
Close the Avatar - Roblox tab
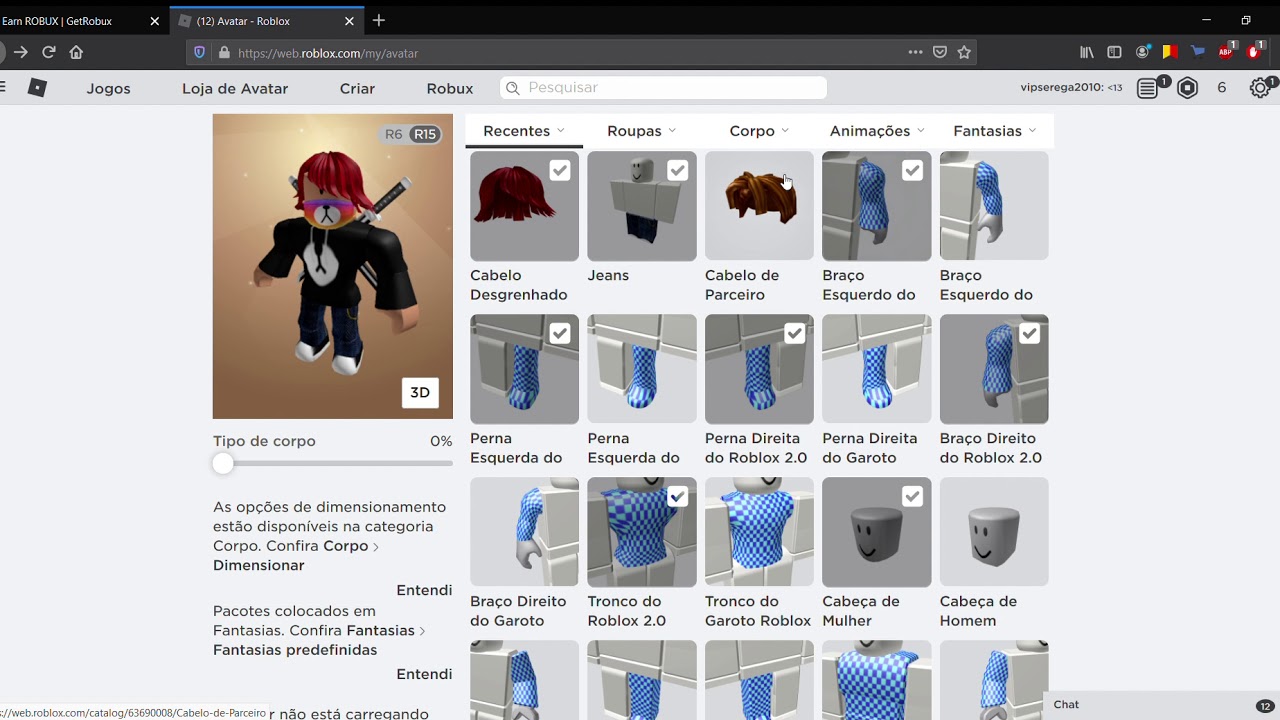349,21
